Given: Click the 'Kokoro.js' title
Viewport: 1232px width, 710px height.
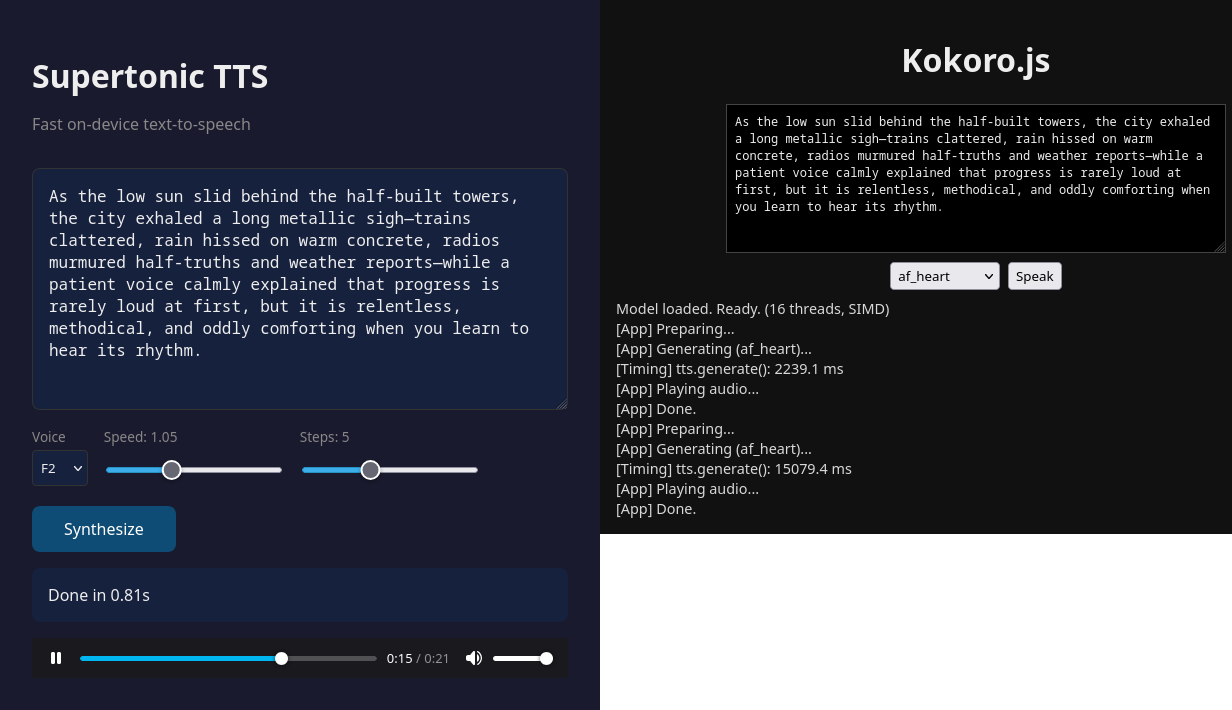Looking at the screenshot, I should 976,61.
